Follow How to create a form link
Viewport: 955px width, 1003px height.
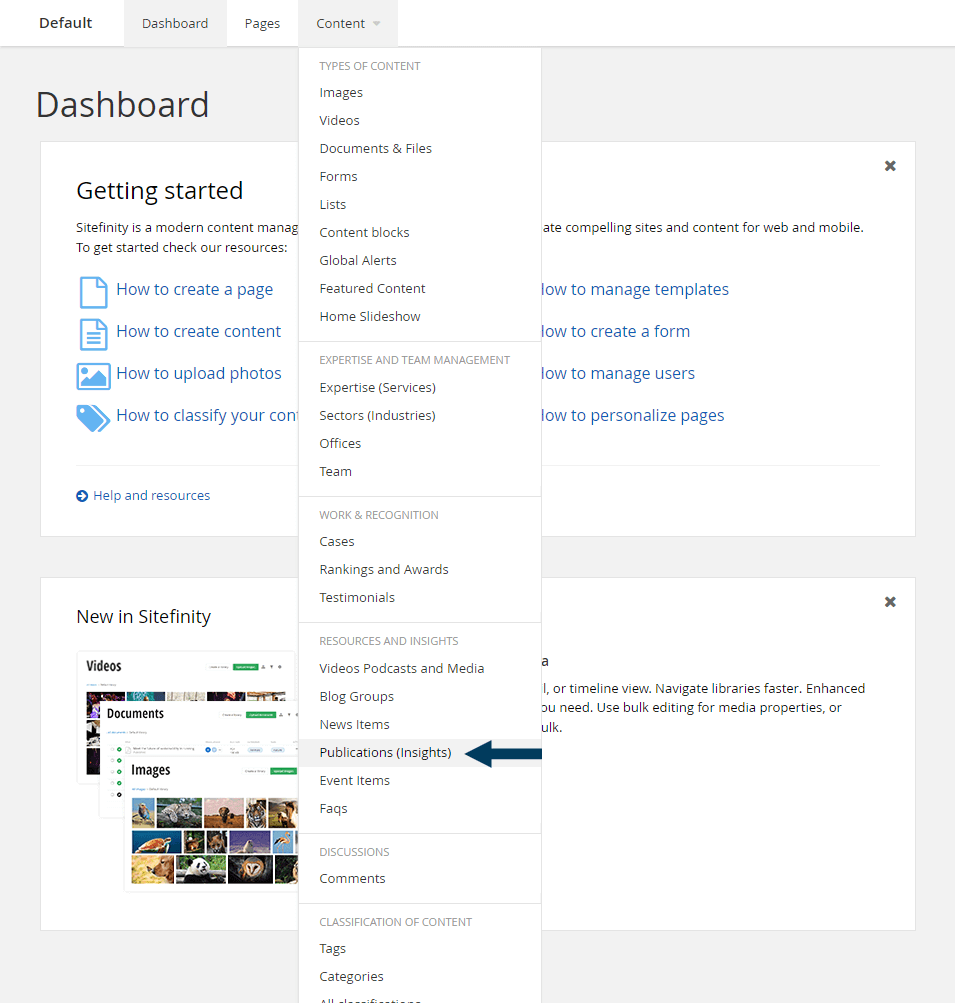pos(615,331)
